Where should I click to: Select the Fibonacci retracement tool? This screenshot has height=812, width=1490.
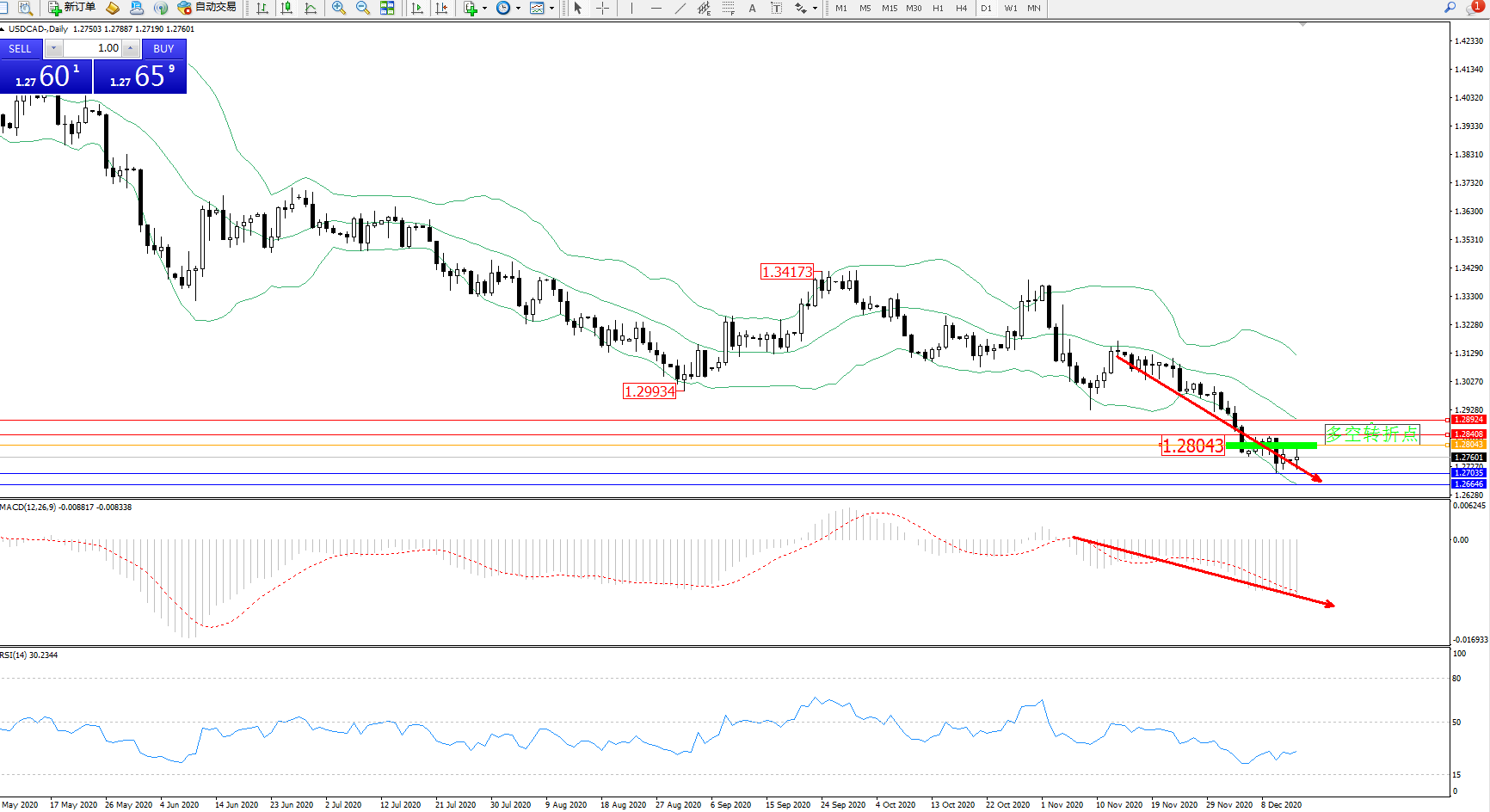[728, 8]
